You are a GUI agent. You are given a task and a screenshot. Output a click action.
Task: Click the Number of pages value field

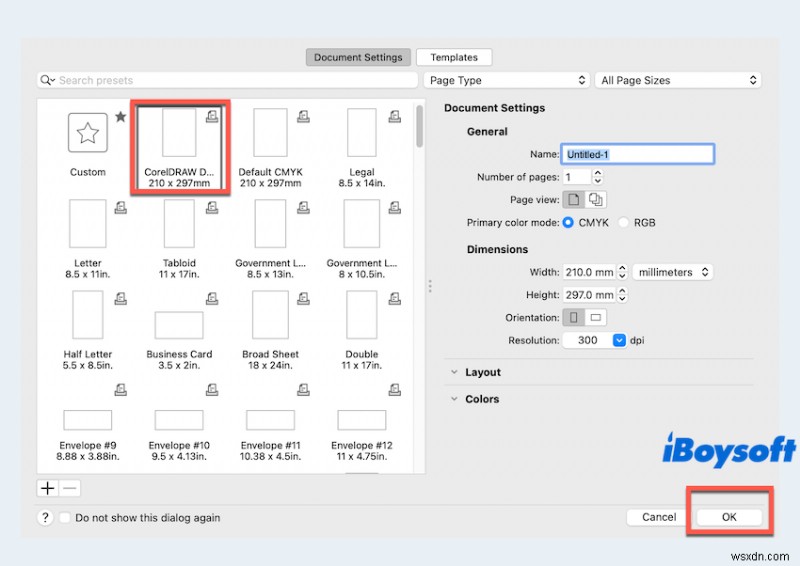(x=577, y=177)
